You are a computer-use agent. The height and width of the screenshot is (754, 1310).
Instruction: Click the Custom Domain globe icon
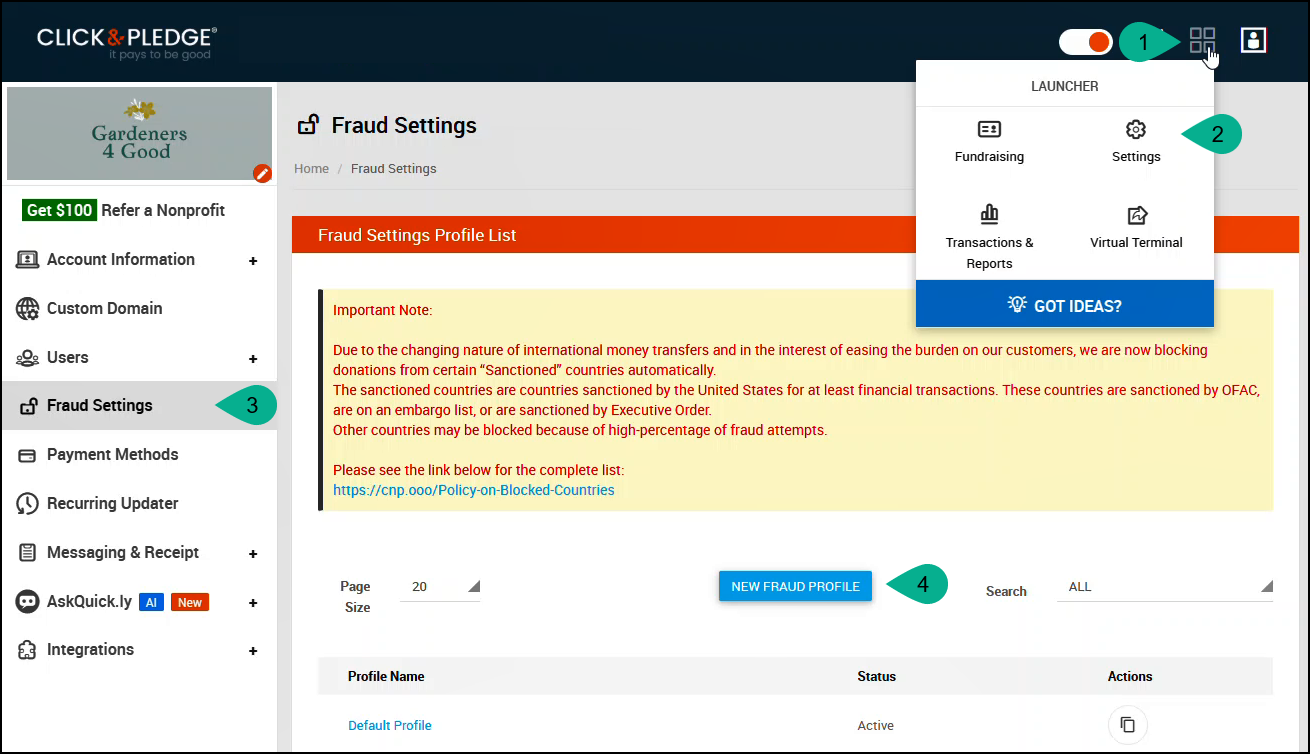(28, 309)
